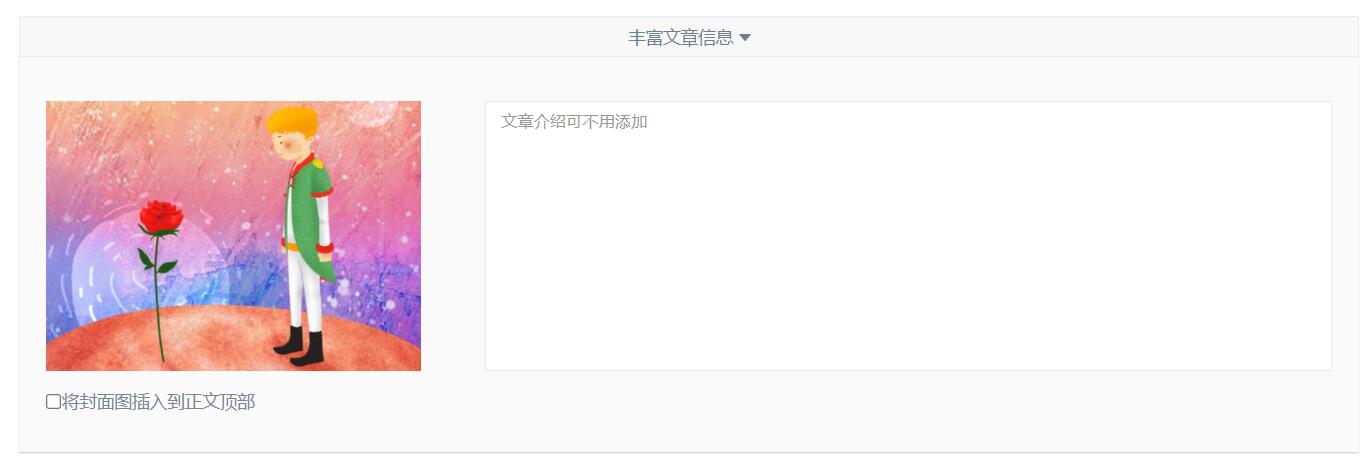Click the prince's black boots in cover

[300, 346]
